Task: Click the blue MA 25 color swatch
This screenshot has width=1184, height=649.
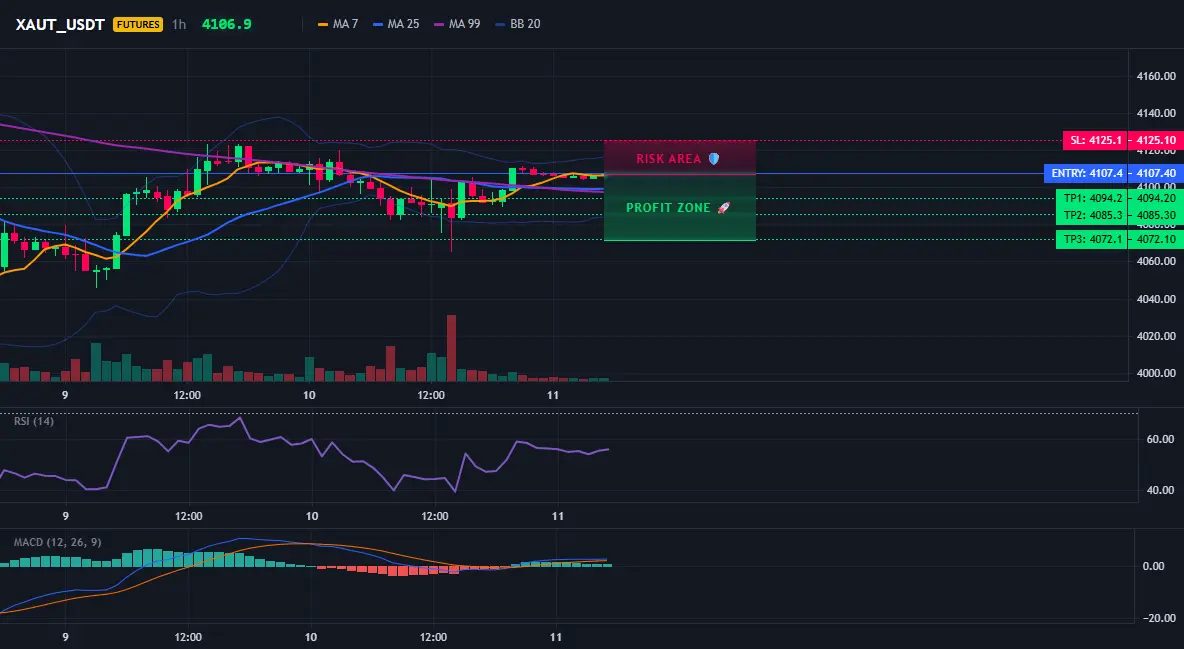Action: [x=378, y=24]
